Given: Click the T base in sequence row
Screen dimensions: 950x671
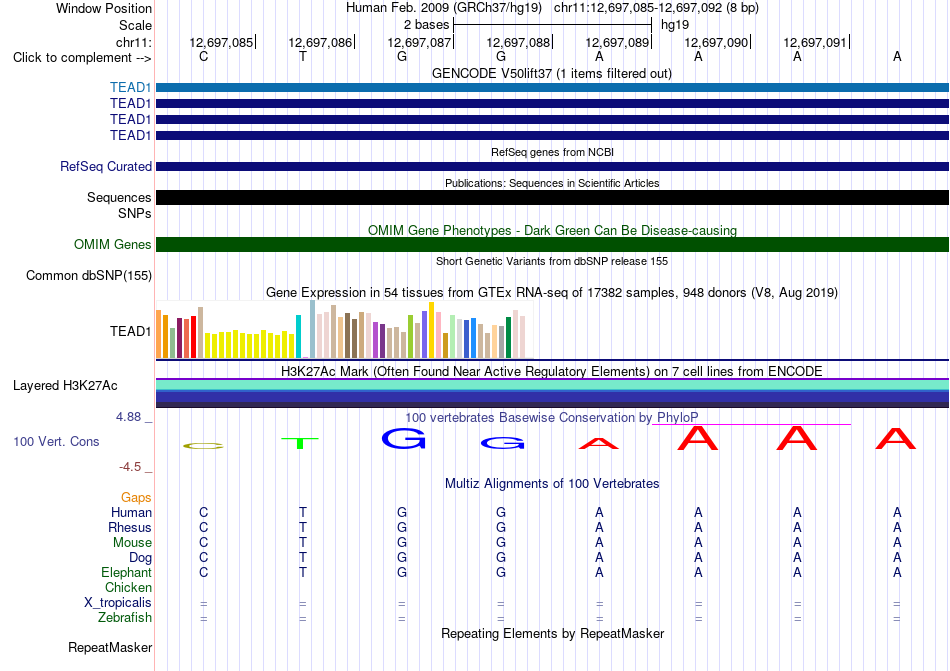Looking at the screenshot, I should click(x=303, y=56).
